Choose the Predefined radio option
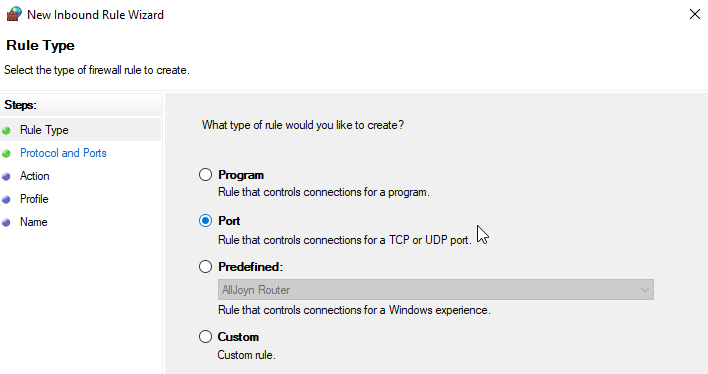This screenshot has height=374, width=708. click(x=205, y=266)
